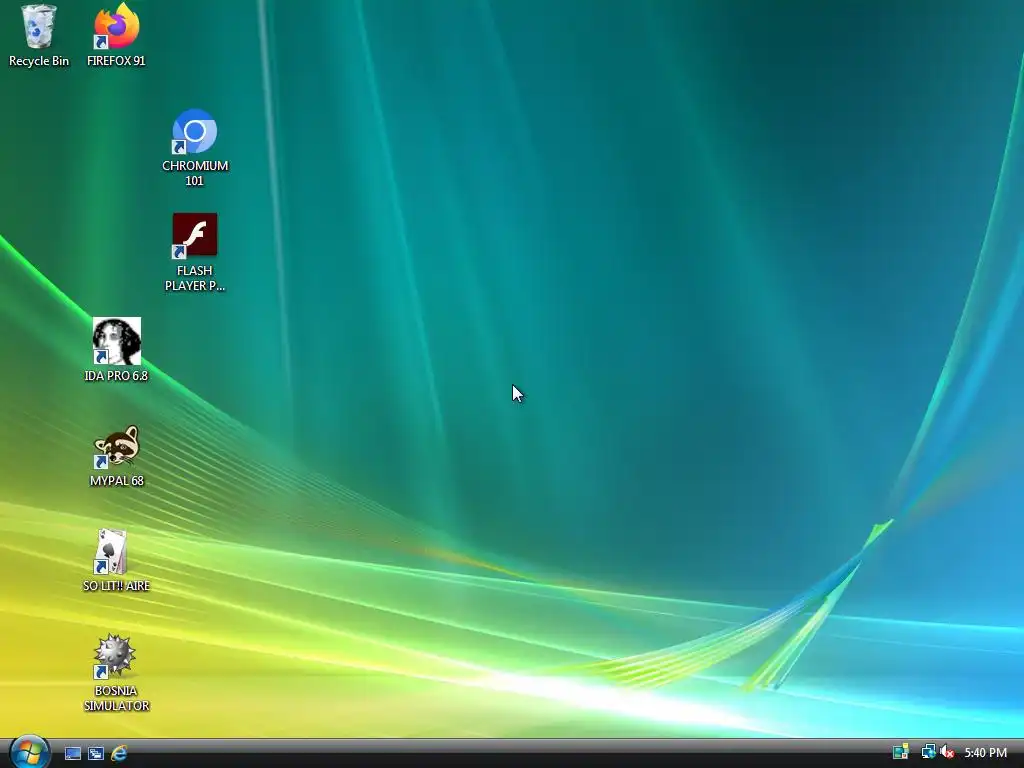Click the muted volume tray icon

pos(947,752)
